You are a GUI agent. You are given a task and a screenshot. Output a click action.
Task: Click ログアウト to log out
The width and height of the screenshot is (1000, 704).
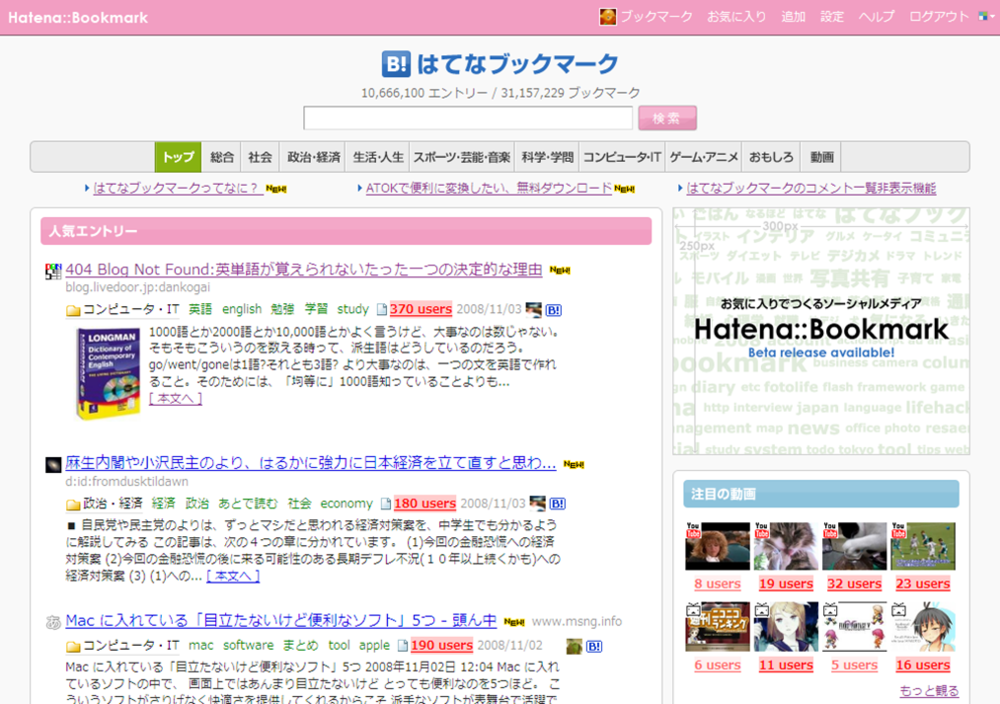(x=939, y=17)
